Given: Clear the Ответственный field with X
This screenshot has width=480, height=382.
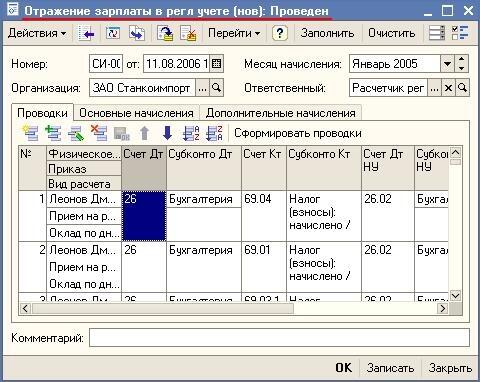Looking at the screenshot, I should tap(448, 88).
